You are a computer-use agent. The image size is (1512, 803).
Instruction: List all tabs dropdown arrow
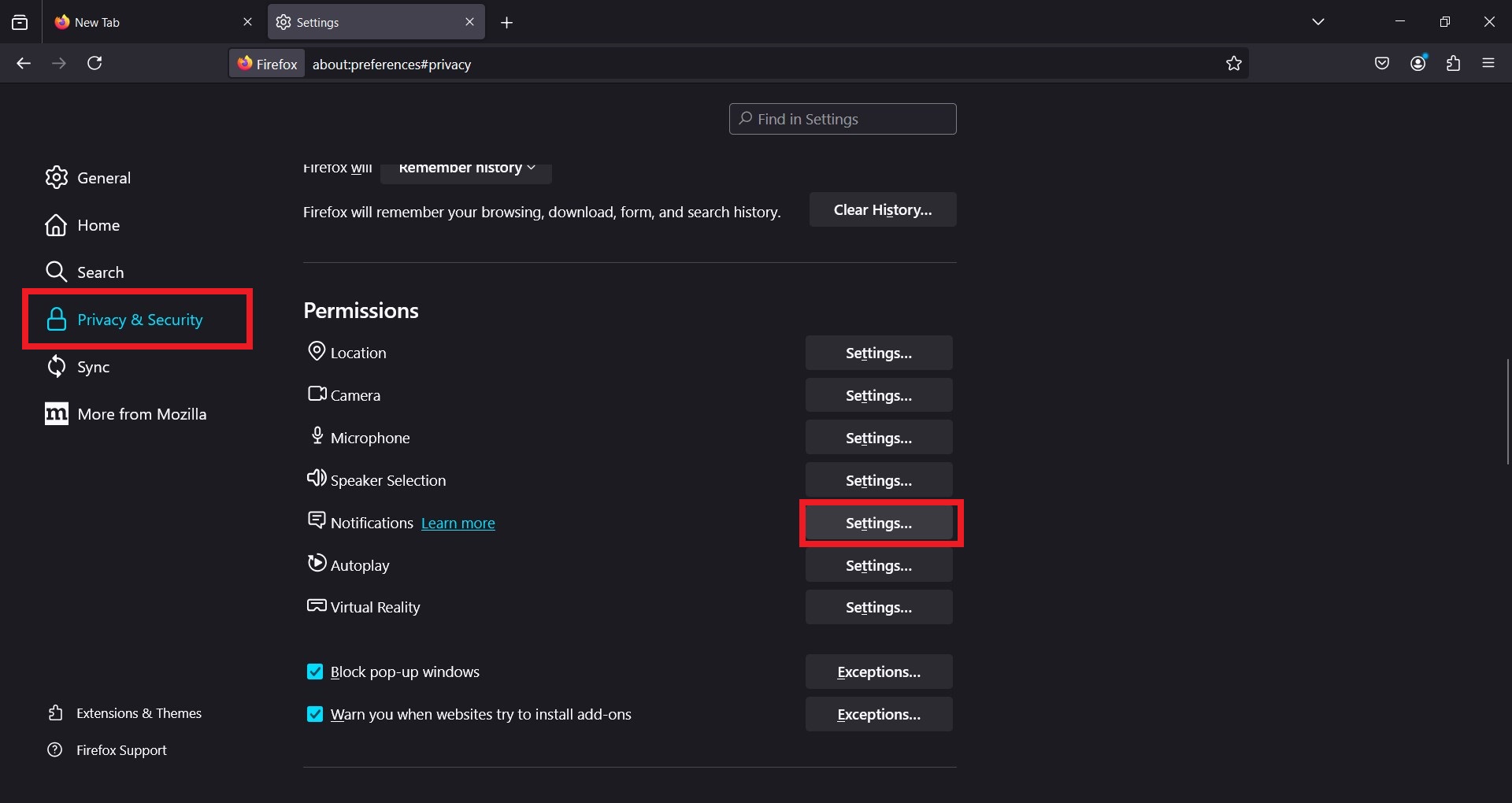(1318, 22)
